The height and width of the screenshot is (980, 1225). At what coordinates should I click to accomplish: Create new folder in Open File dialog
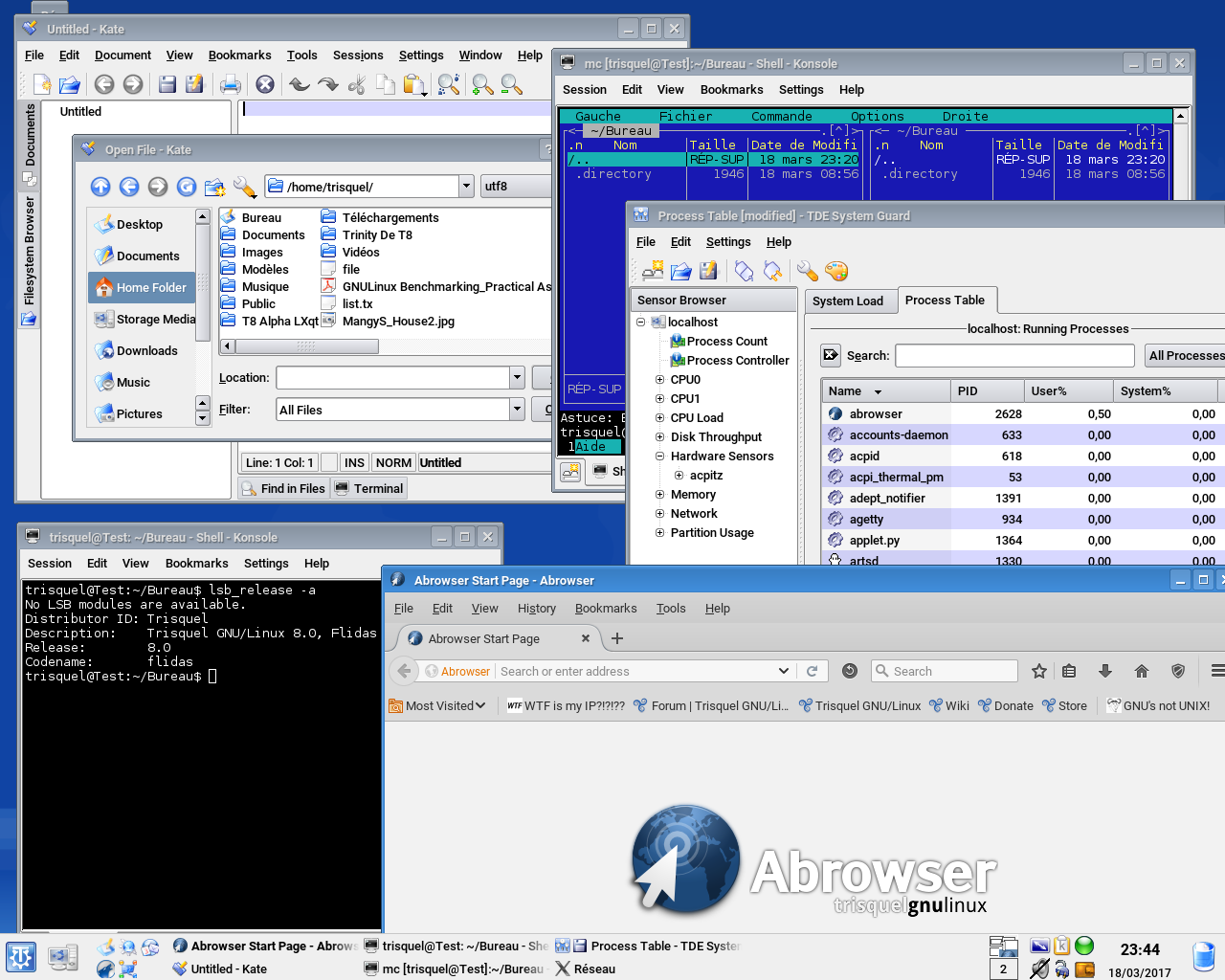215,187
